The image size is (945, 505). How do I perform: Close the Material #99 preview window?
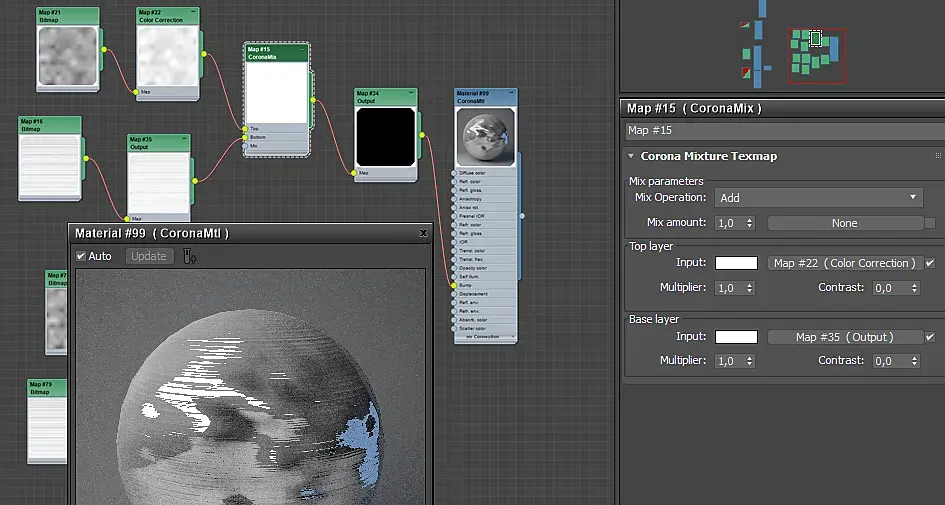coord(423,233)
